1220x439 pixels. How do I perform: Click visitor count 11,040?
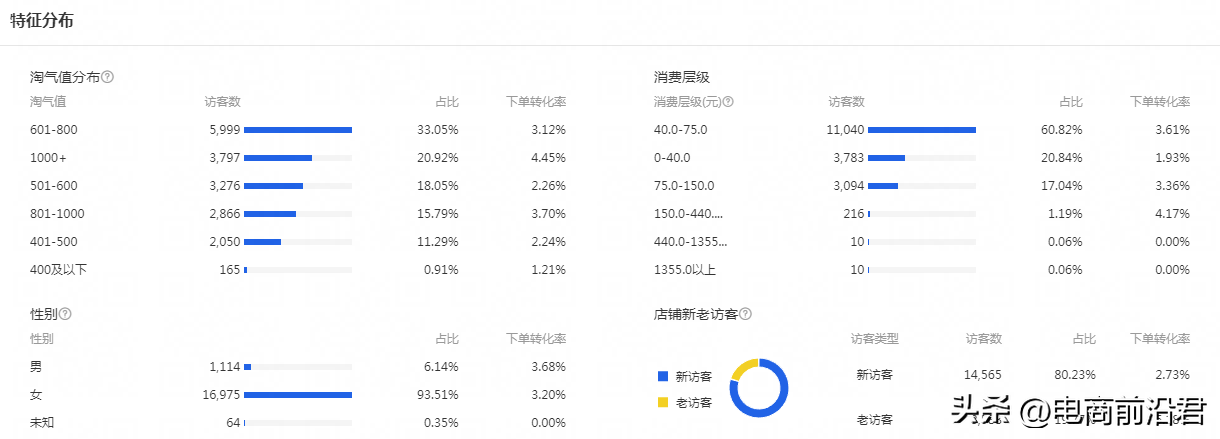(845, 130)
